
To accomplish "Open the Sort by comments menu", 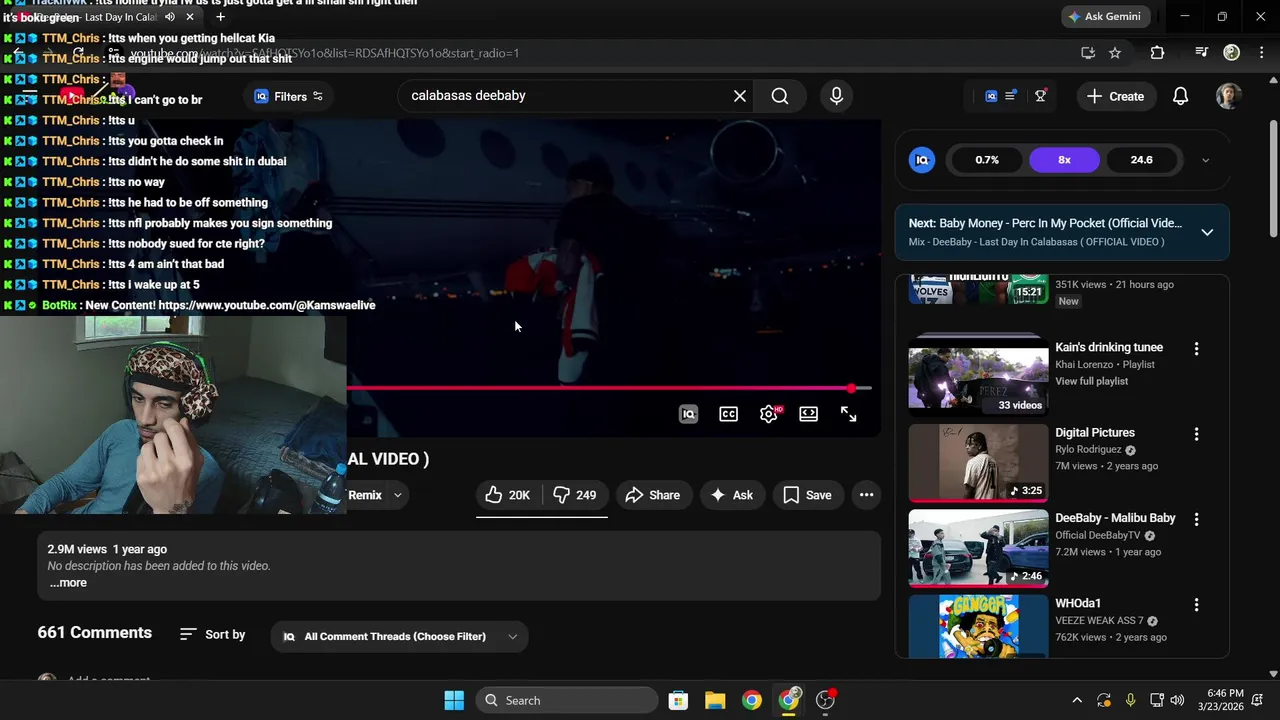I will pyautogui.click(x=212, y=635).
